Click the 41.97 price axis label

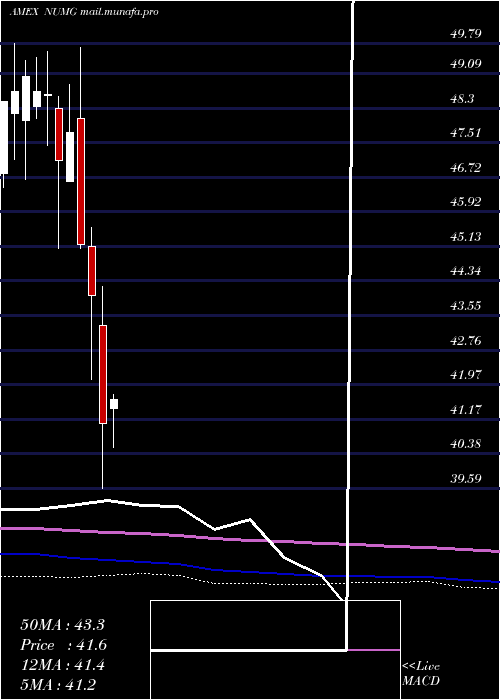pyautogui.click(x=466, y=375)
